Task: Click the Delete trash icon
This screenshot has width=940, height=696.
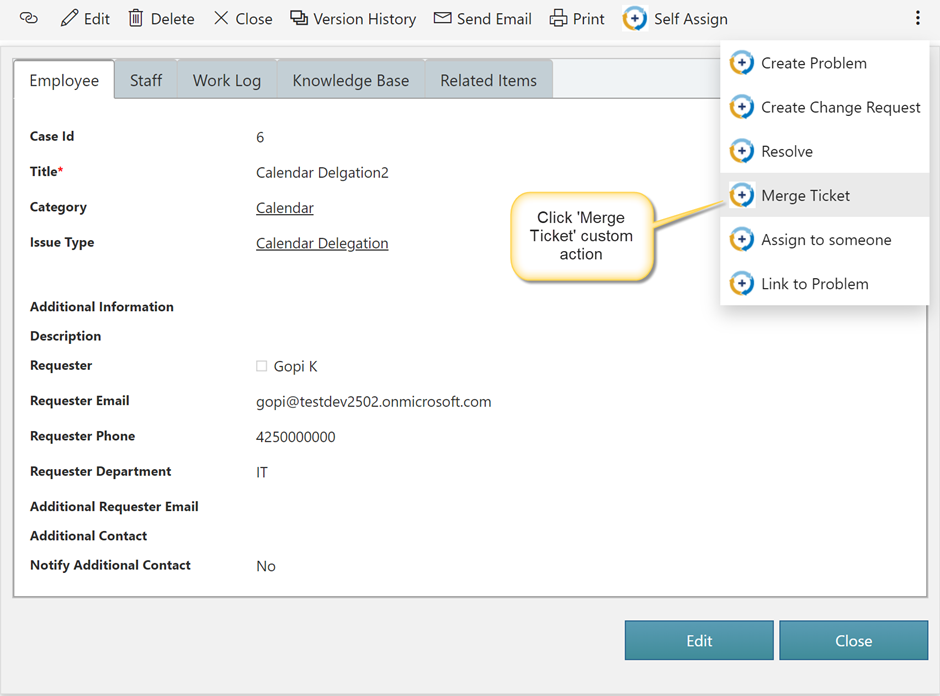Action: click(136, 19)
